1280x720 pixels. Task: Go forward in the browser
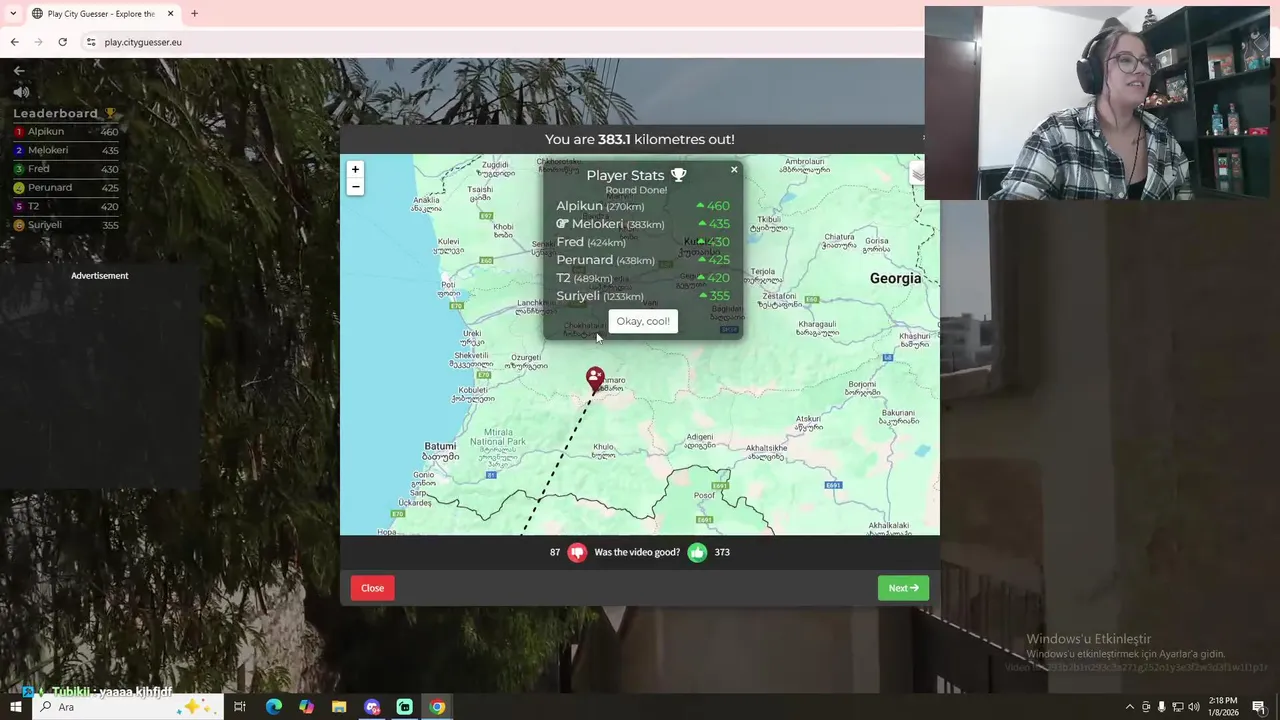(x=38, y=42)
